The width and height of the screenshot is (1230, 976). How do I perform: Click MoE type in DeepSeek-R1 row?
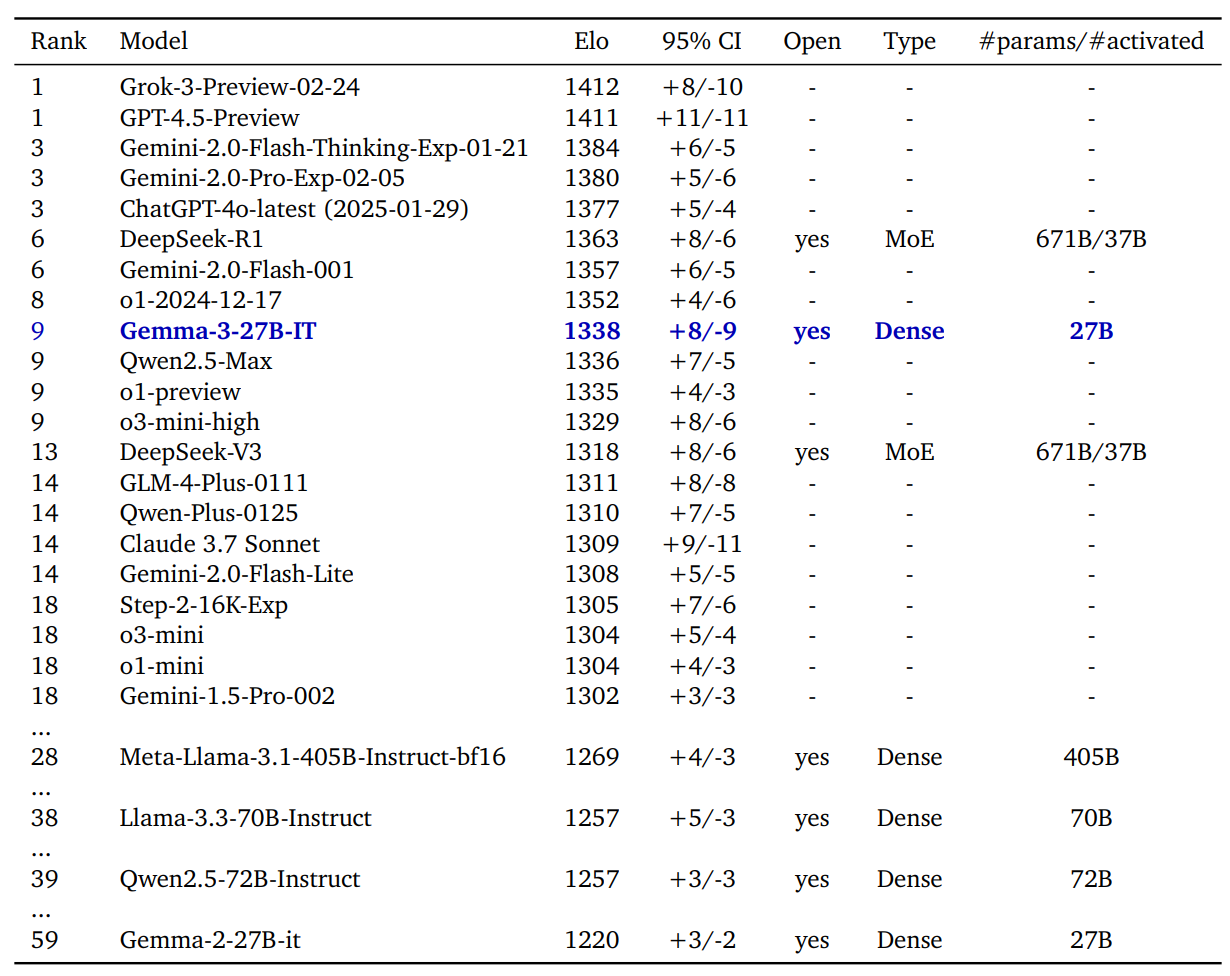pos(910,240)
